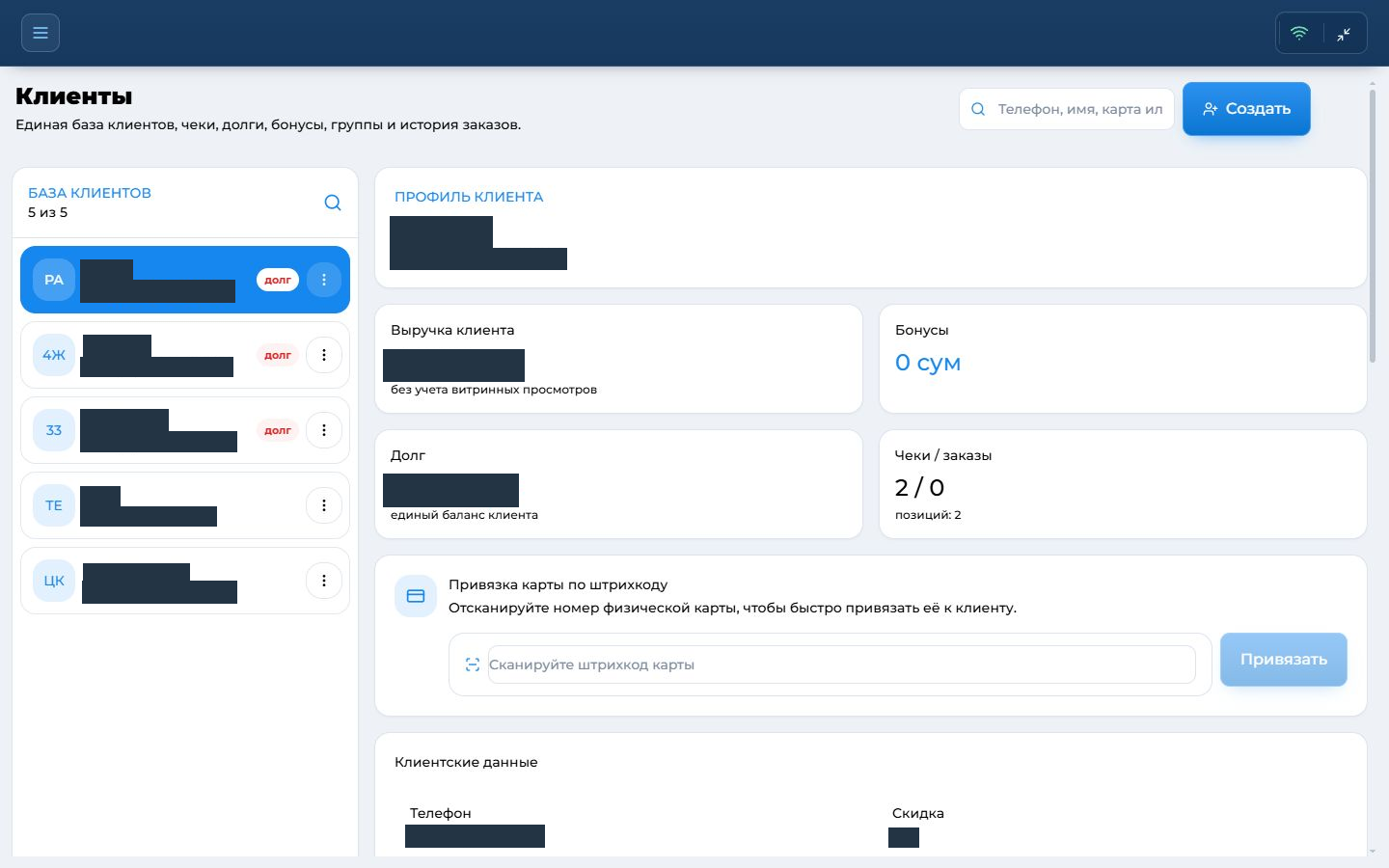Open three-dot menu for РА client
The height and width of the screenshot is (868, 1389).
tap(324, 280)
